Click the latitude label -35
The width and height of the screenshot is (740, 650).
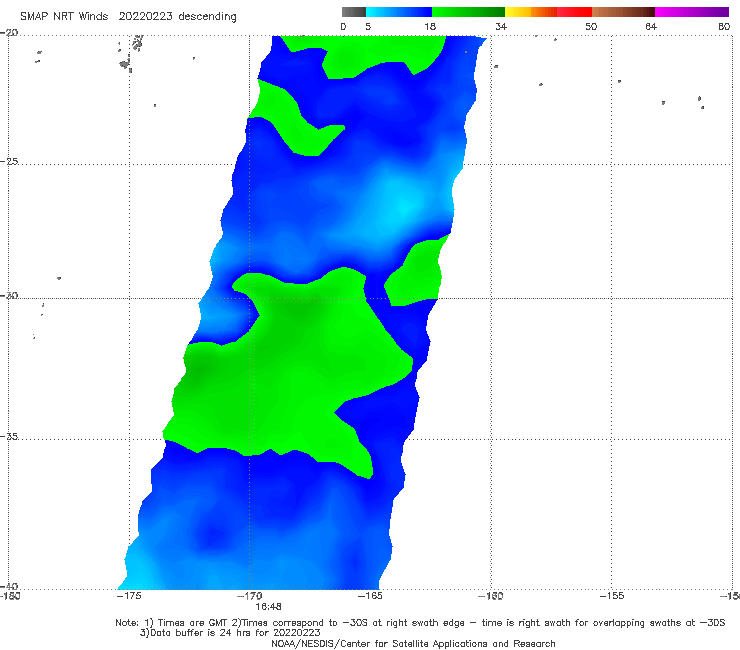[9, 436]
